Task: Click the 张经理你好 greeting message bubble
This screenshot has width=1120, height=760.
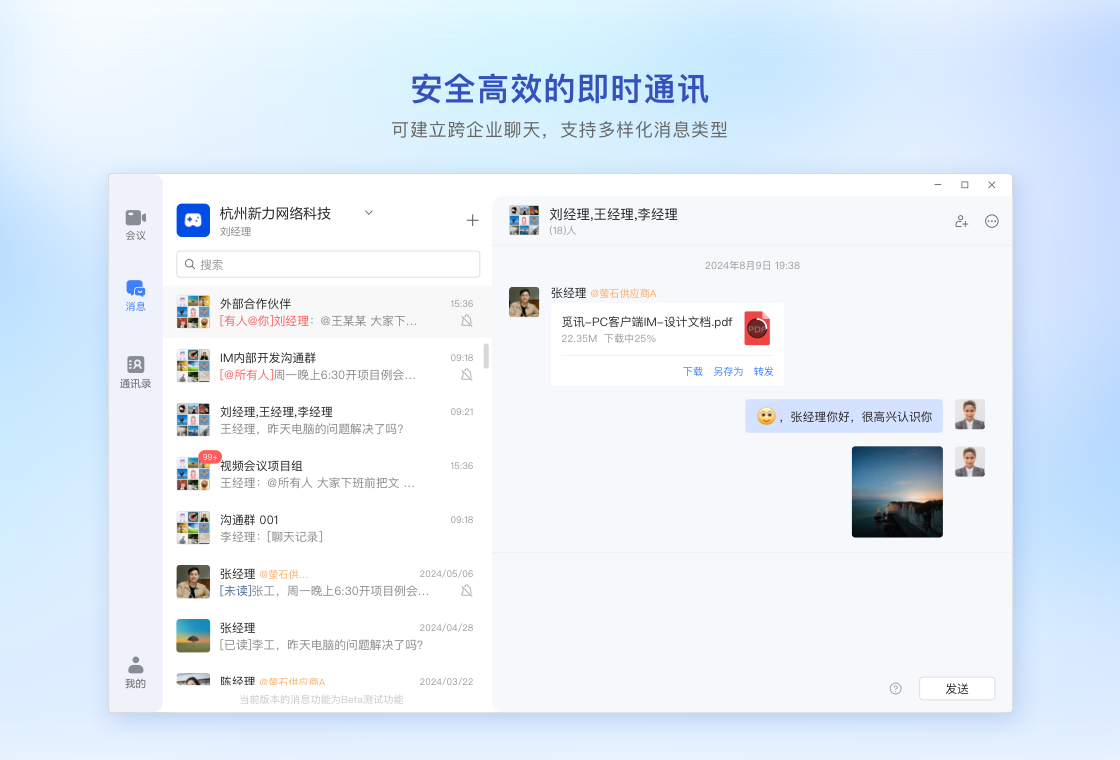Action: click(844, 416)
